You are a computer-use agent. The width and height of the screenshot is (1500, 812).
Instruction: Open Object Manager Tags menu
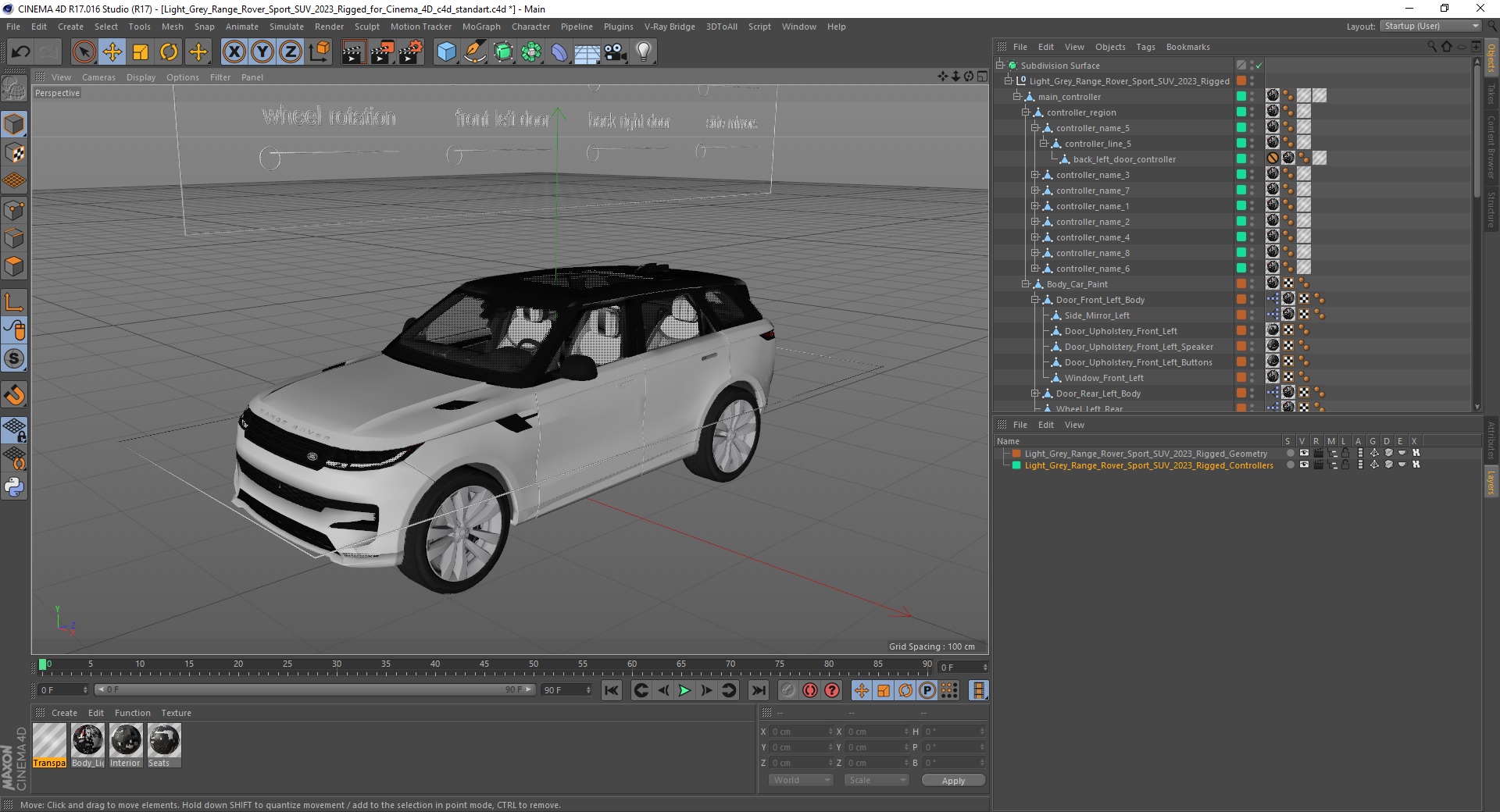(x=1145, y=47)
